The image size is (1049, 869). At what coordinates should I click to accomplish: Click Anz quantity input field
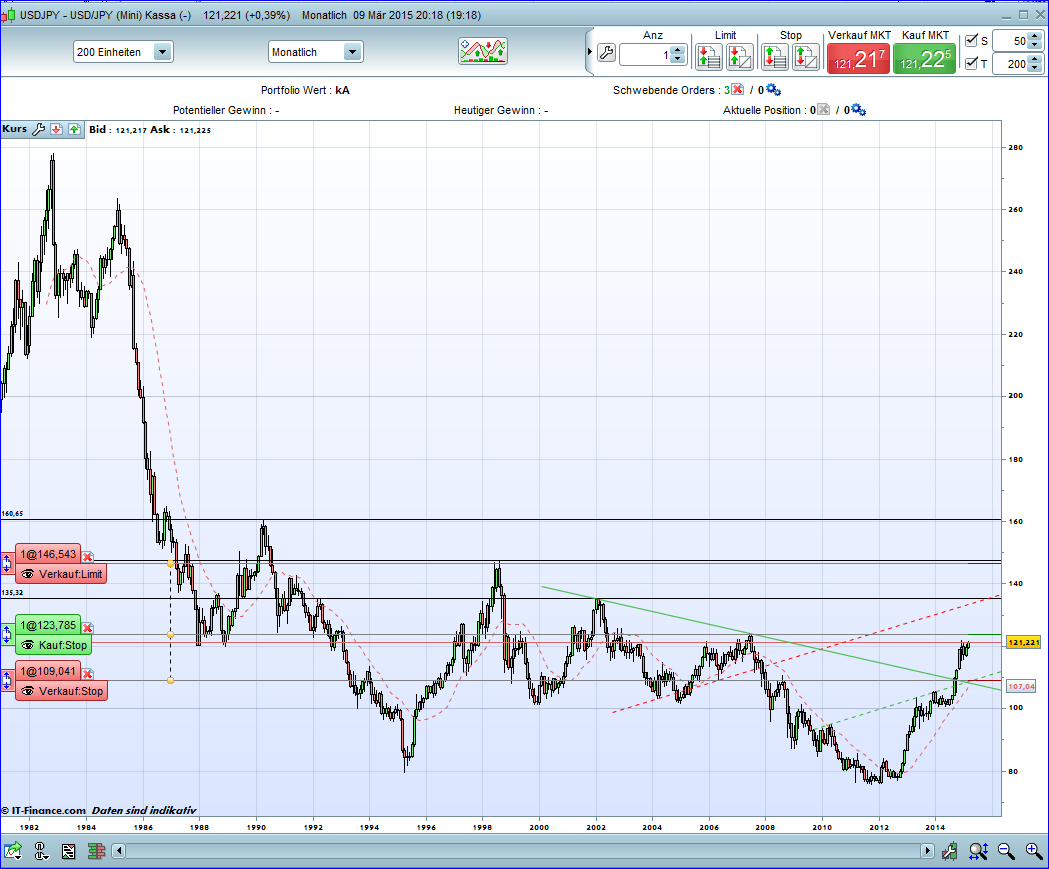pos(646,55)
